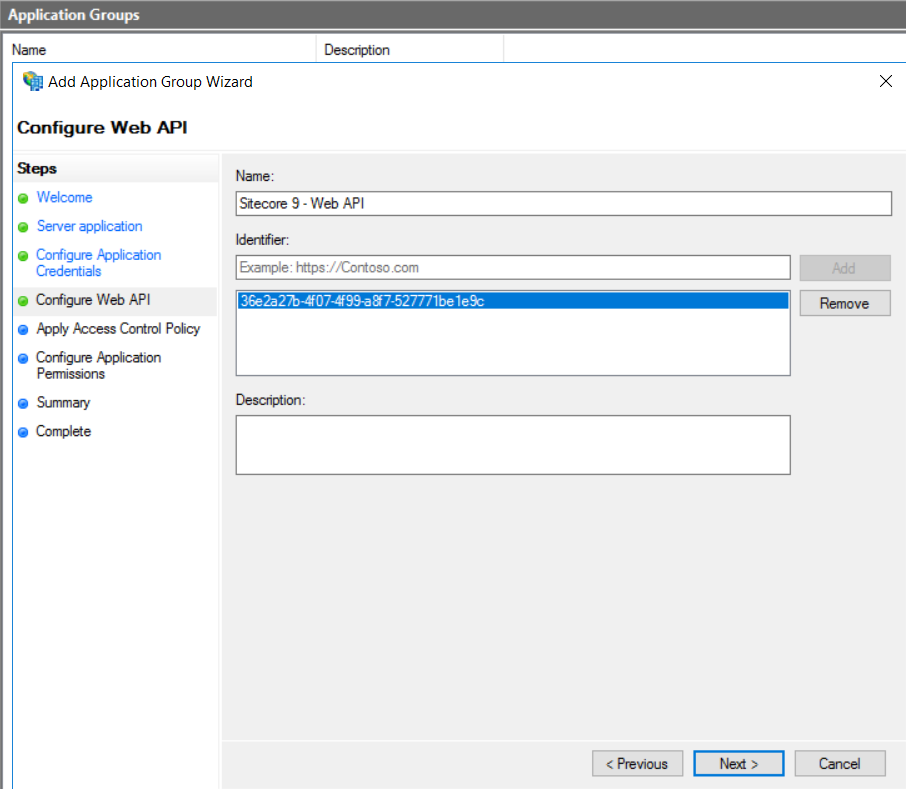Screen dimensions: 906x789
Task: Click the green bullet beside Welcome step
Action: pos(23,198)
